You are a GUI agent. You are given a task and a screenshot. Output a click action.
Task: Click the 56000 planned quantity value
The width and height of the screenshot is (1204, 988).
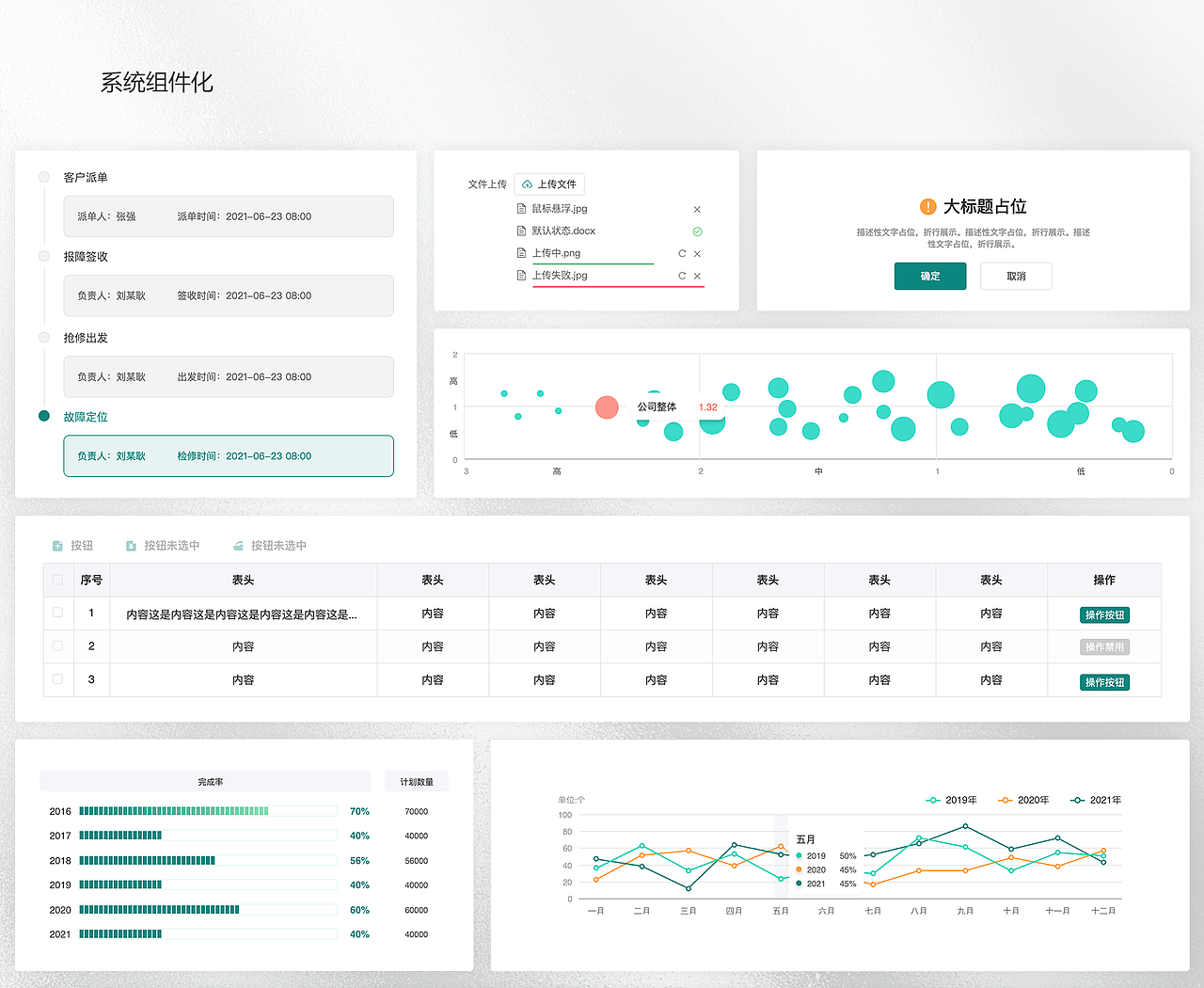pyautogui.click(x=417, y=861)
